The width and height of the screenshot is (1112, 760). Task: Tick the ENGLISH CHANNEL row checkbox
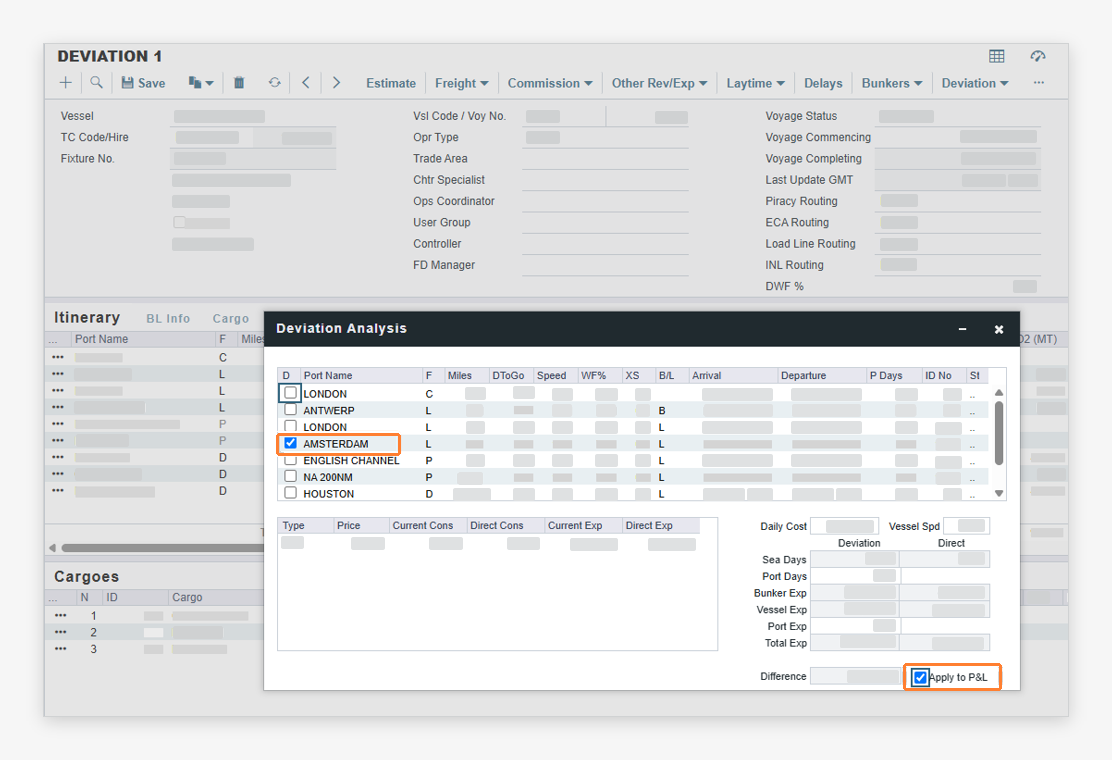pos(290,459)
